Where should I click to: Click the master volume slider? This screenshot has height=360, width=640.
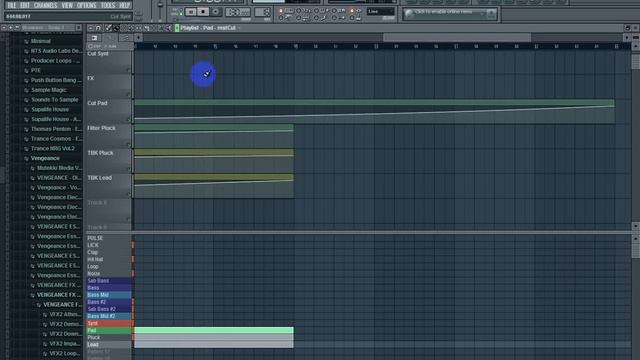160,9
